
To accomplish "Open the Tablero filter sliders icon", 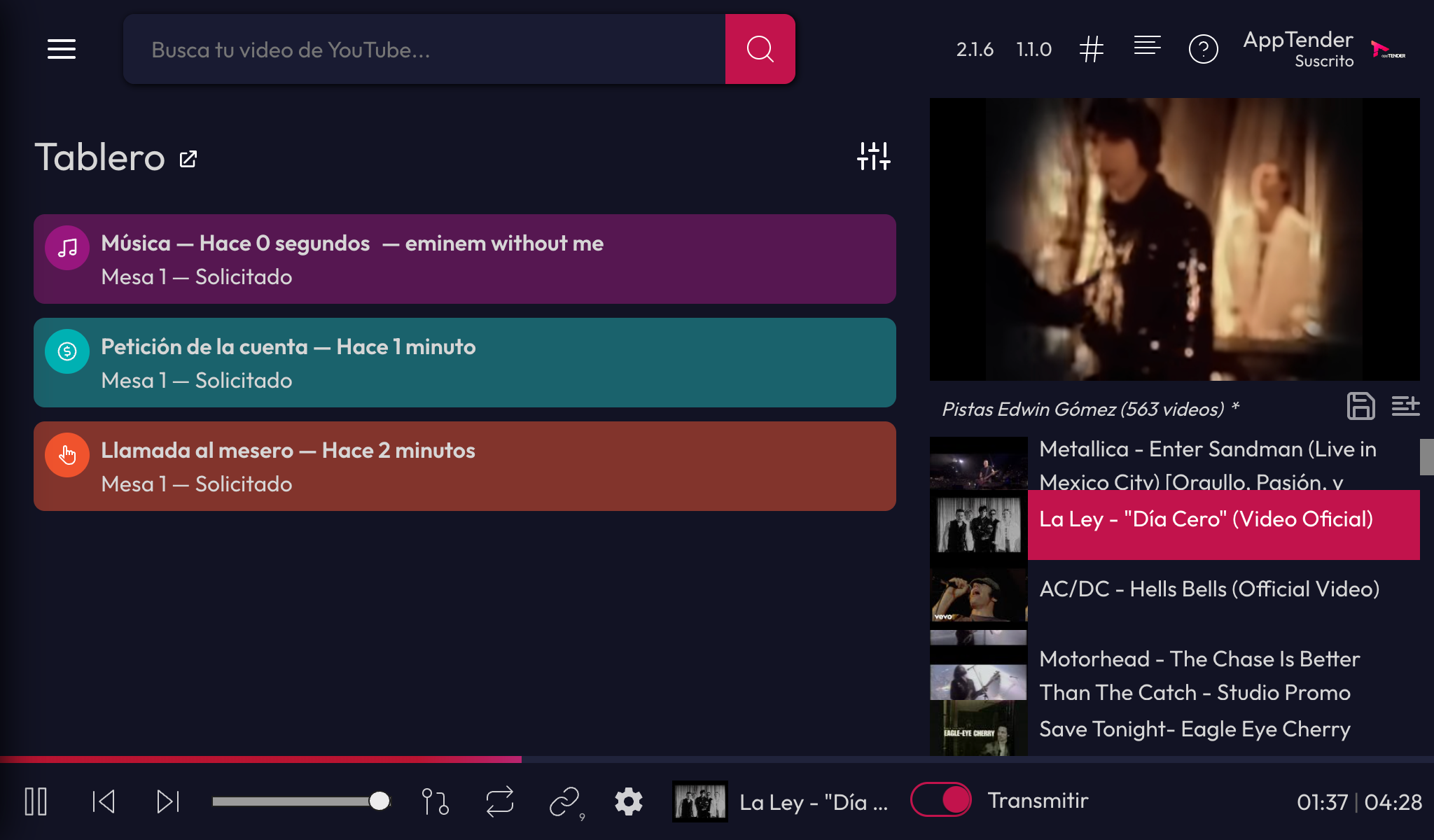I will (x=873, y=156).
